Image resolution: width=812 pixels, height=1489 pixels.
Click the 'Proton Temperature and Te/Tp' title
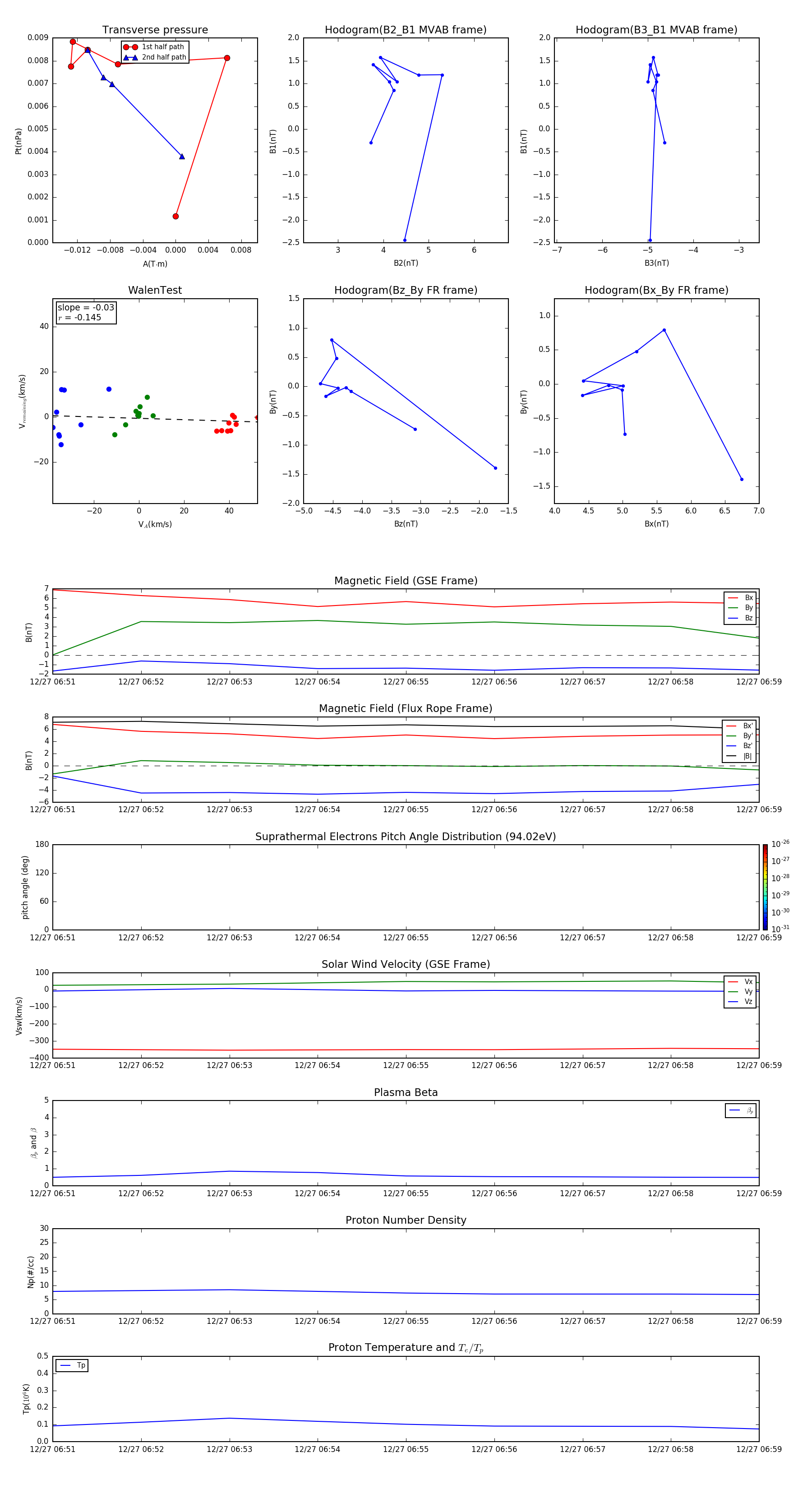pos(406,1348)
